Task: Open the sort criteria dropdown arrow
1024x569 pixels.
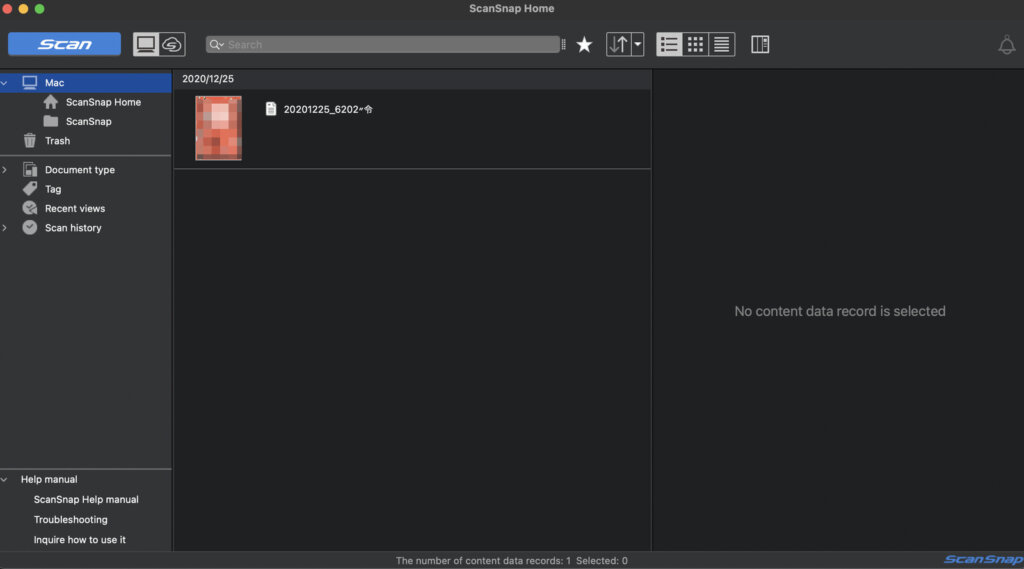Action: tap(637, 44)
